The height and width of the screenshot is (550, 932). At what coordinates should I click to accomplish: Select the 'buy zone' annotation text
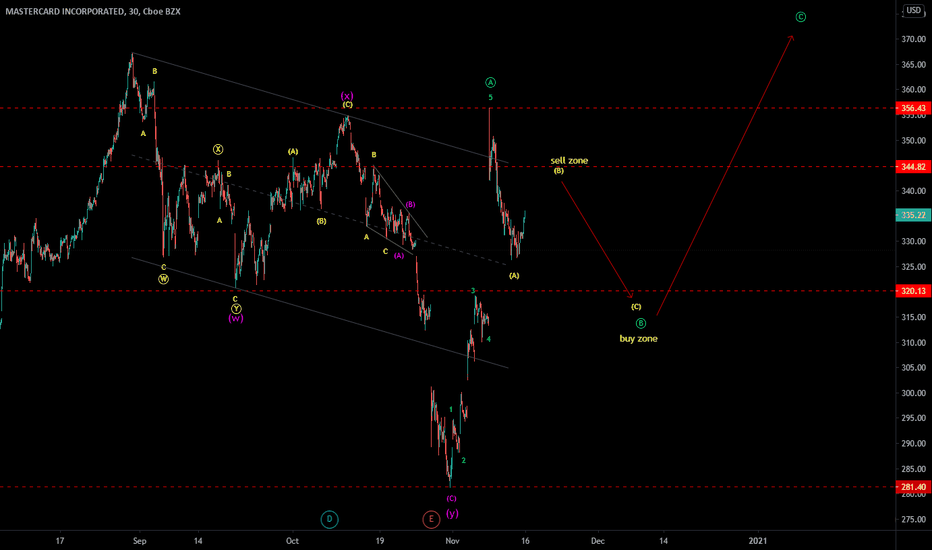(638, 338)
